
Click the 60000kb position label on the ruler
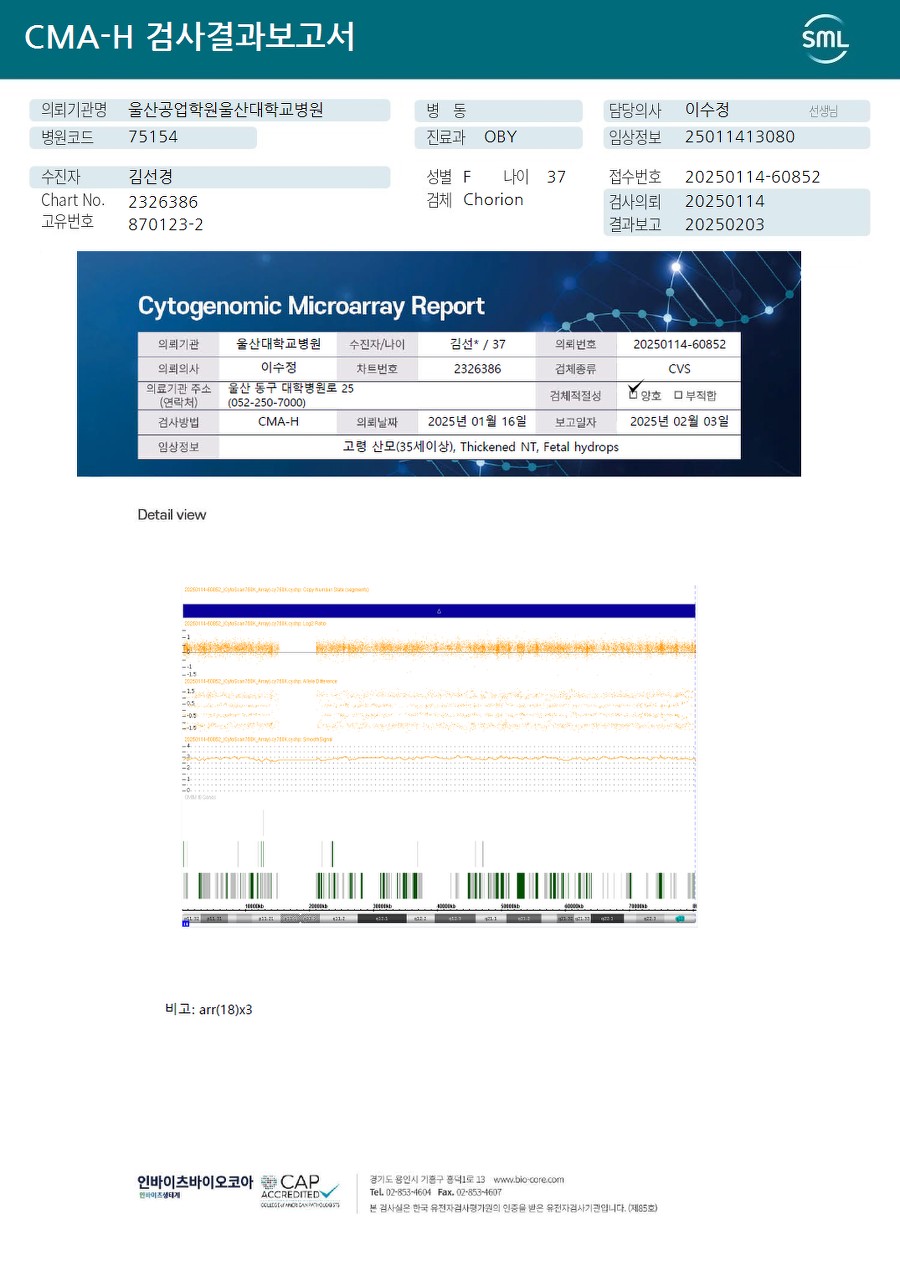575,907
